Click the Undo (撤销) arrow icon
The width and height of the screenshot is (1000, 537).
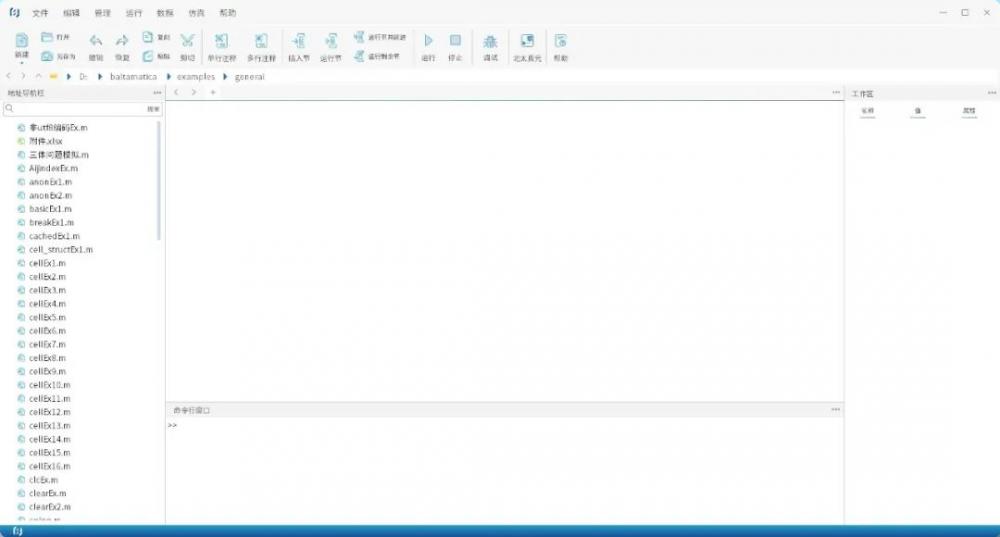[96, 41]
